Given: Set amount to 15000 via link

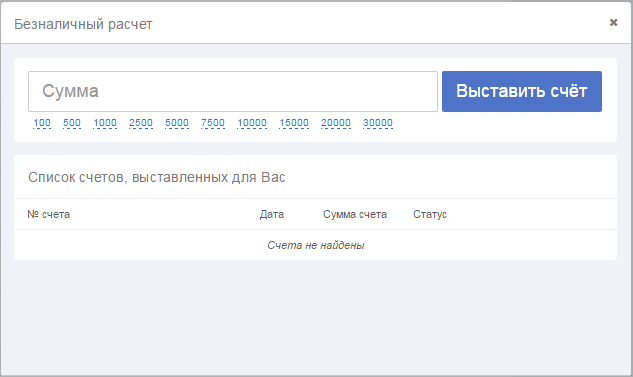Looking at the screenshot, I should [294, 123].
